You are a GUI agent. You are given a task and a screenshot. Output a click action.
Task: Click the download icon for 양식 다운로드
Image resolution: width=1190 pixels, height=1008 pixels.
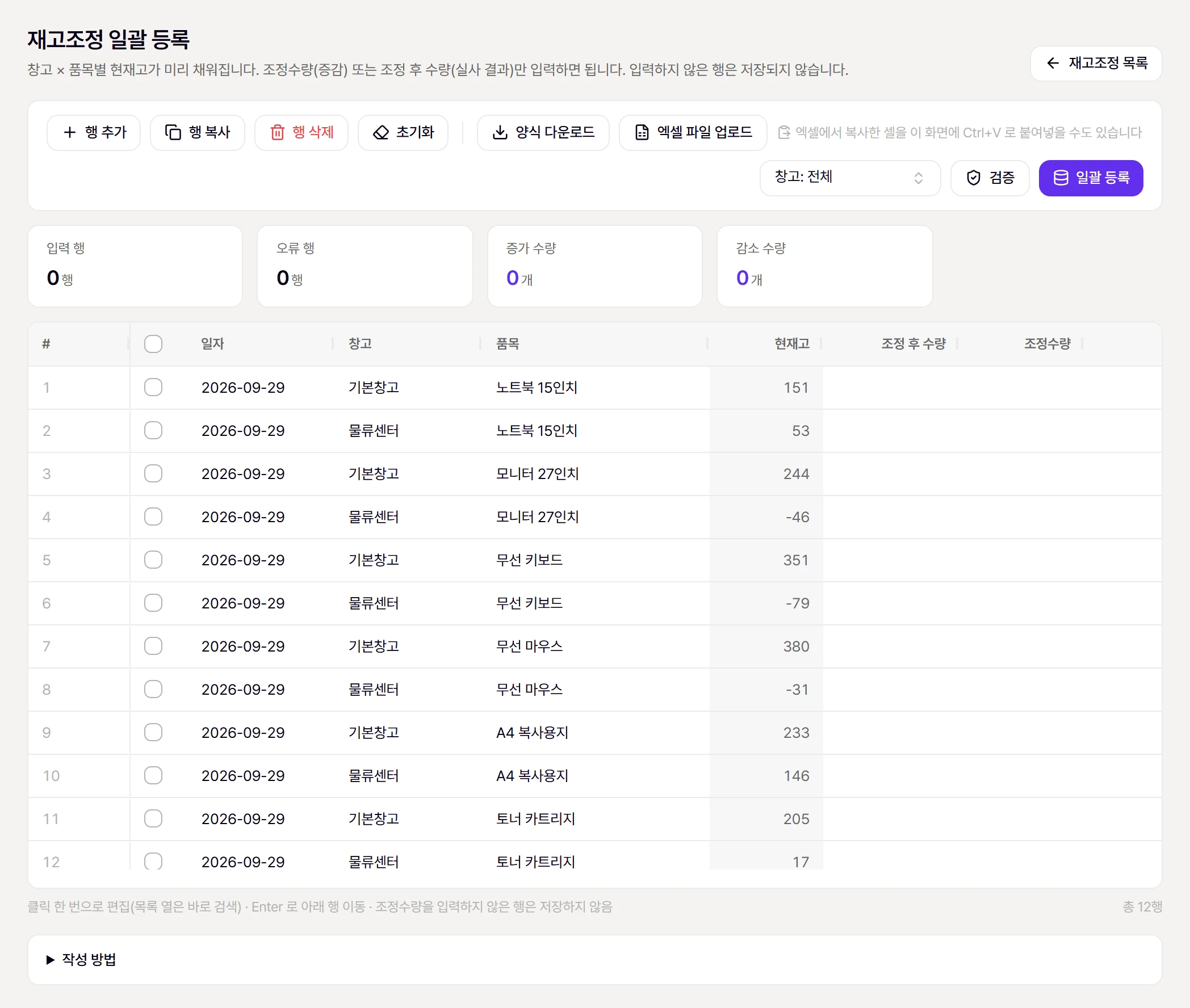point(500,133)
